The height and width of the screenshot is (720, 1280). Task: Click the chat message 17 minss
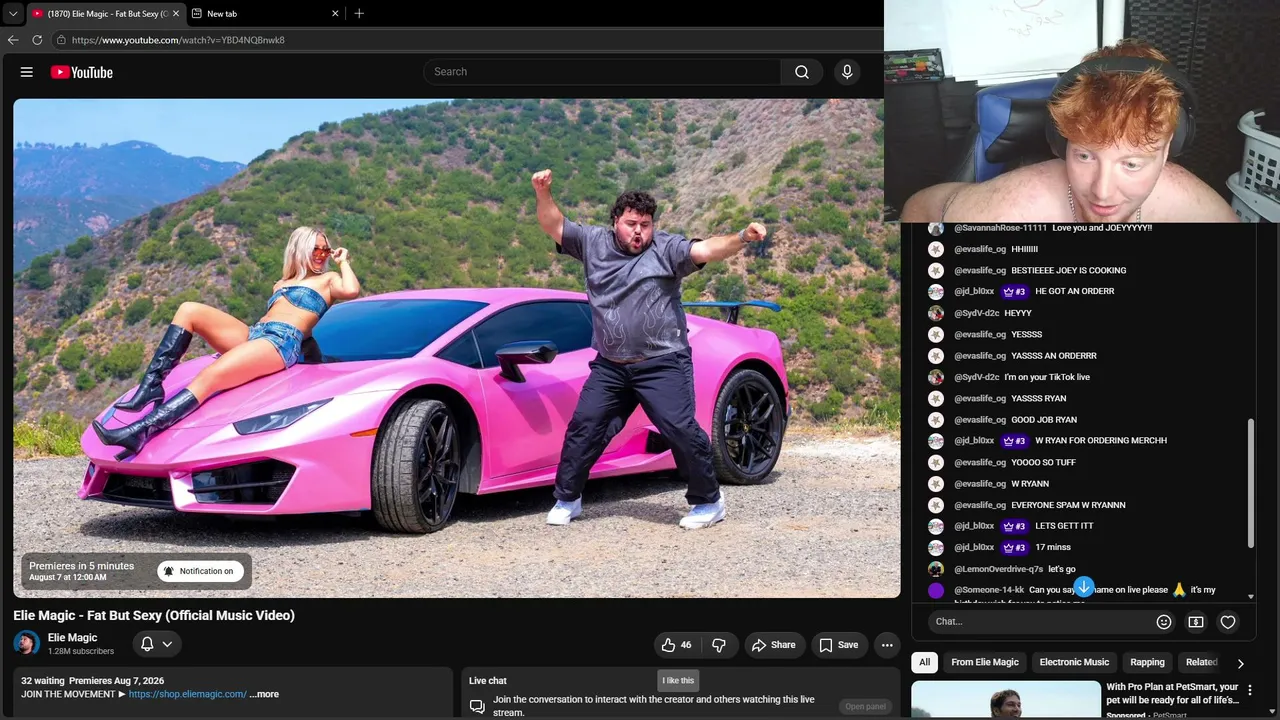pos(1053,548)
